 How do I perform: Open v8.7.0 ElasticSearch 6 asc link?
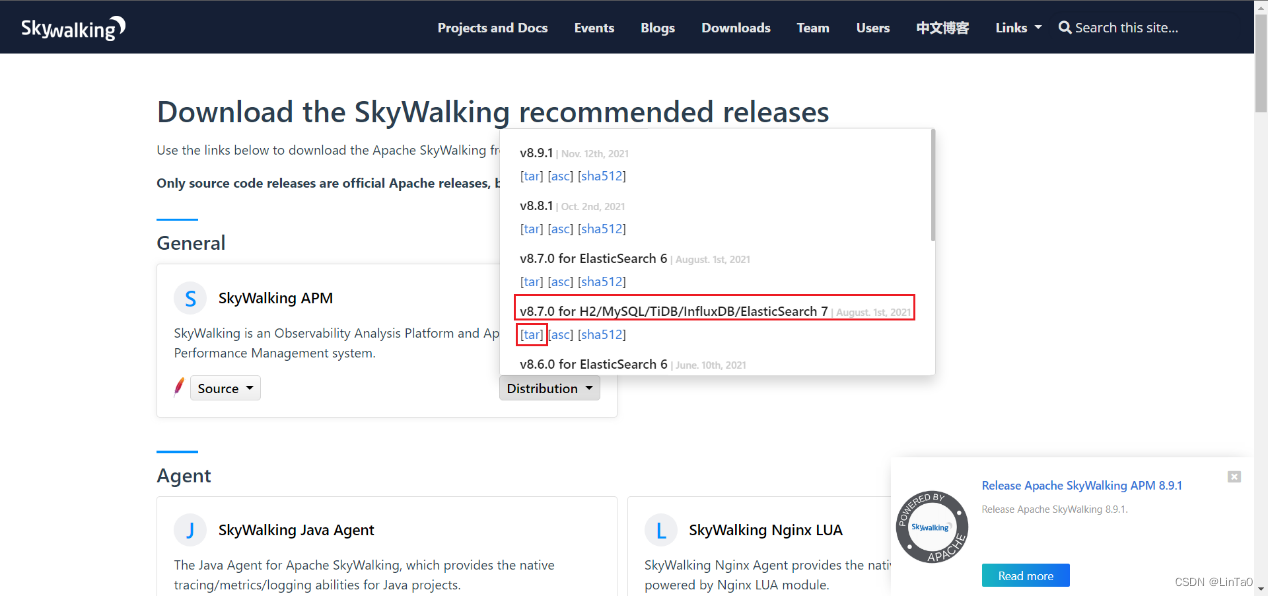point(561,282)
